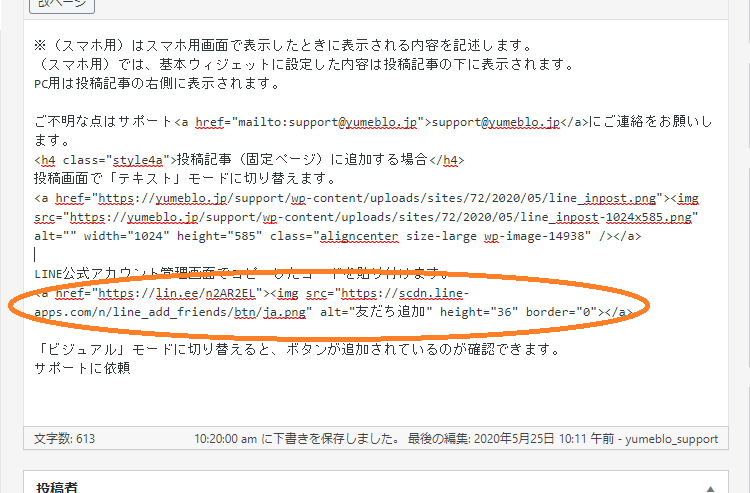Click the 下書きを保存しました status message
This screenshot has width=750, height=493.
[x=297, y=438]
